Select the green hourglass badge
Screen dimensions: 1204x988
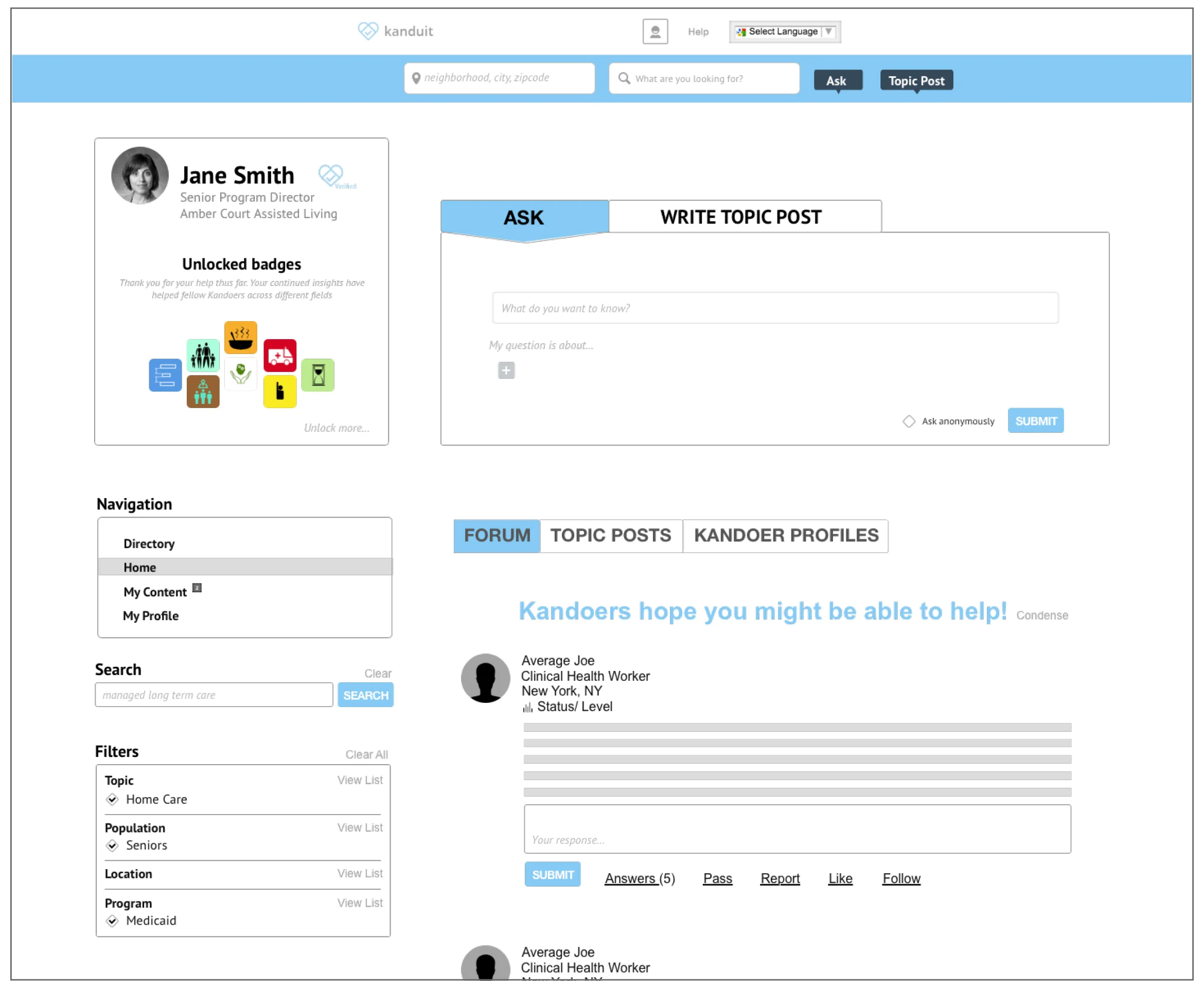pos(317,375)
